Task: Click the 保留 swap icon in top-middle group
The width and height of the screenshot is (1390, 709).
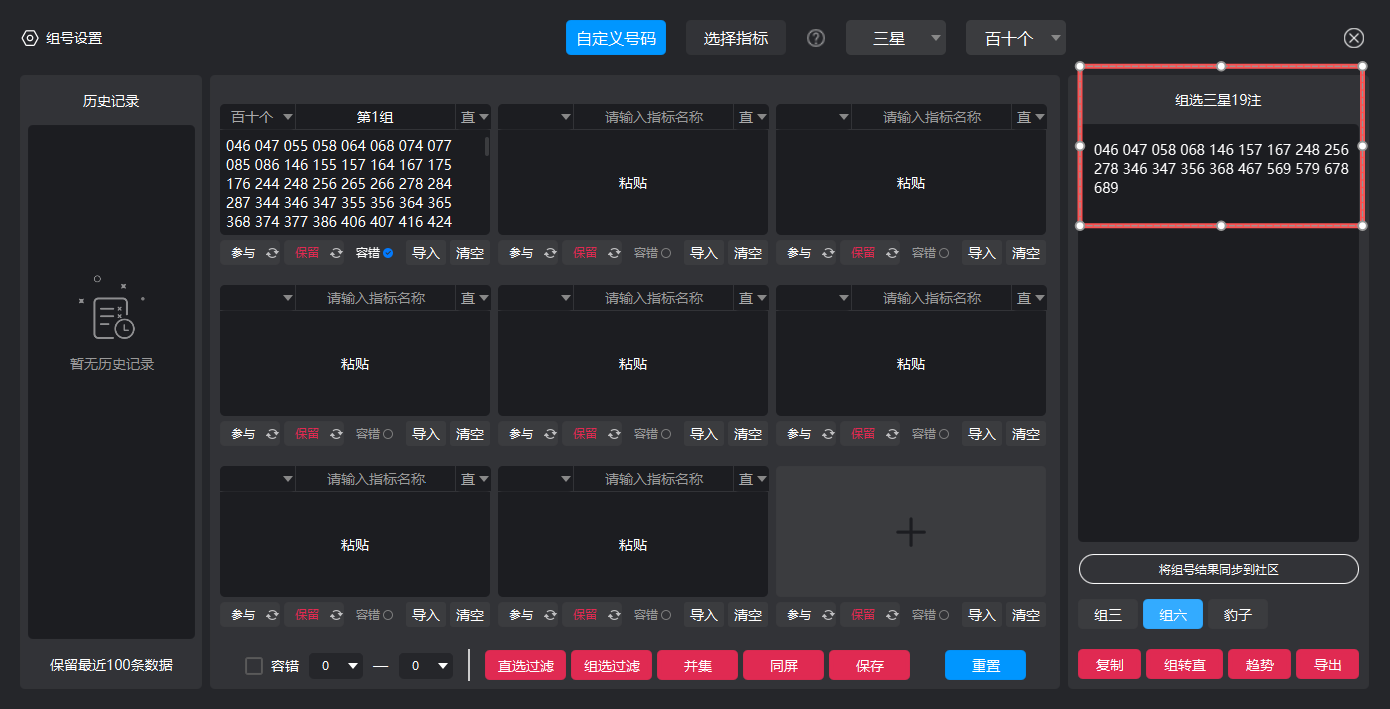Action: (x=614, y=253)
